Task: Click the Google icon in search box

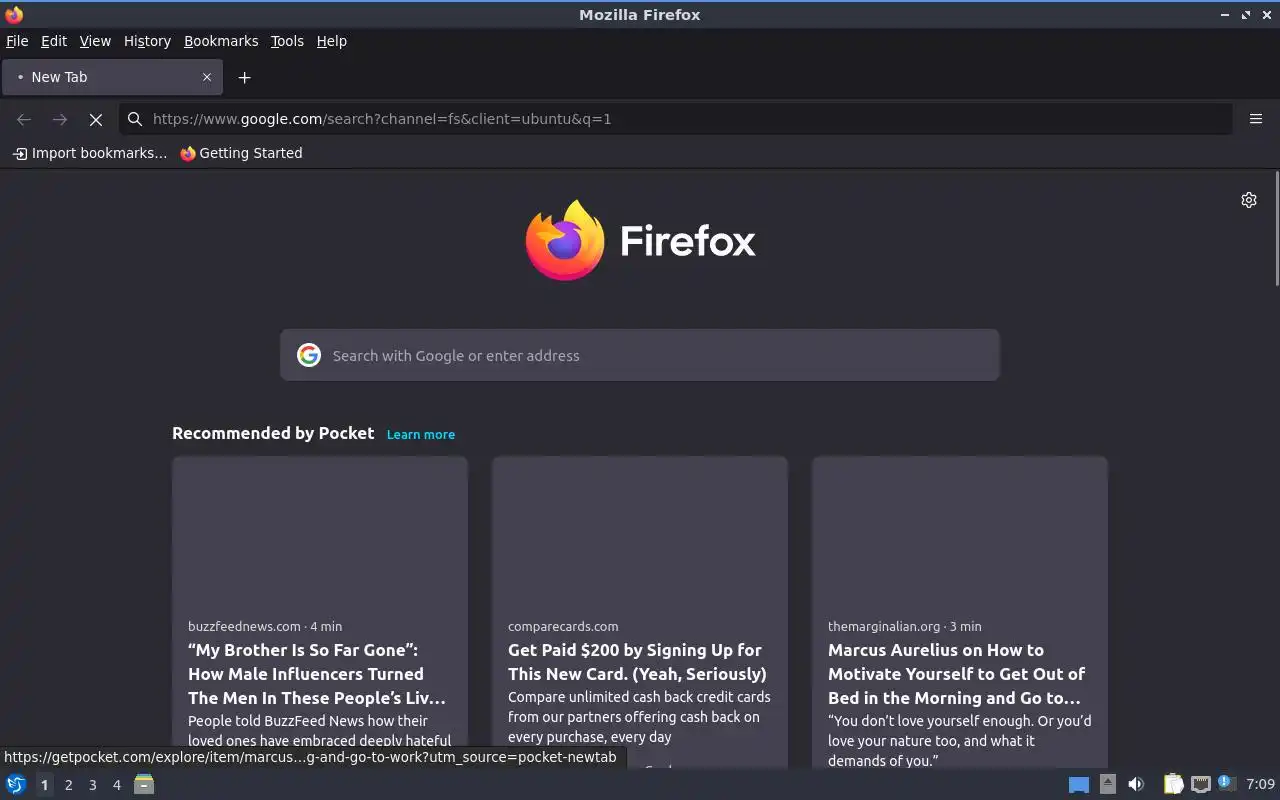Action: [x=309, y=355]
